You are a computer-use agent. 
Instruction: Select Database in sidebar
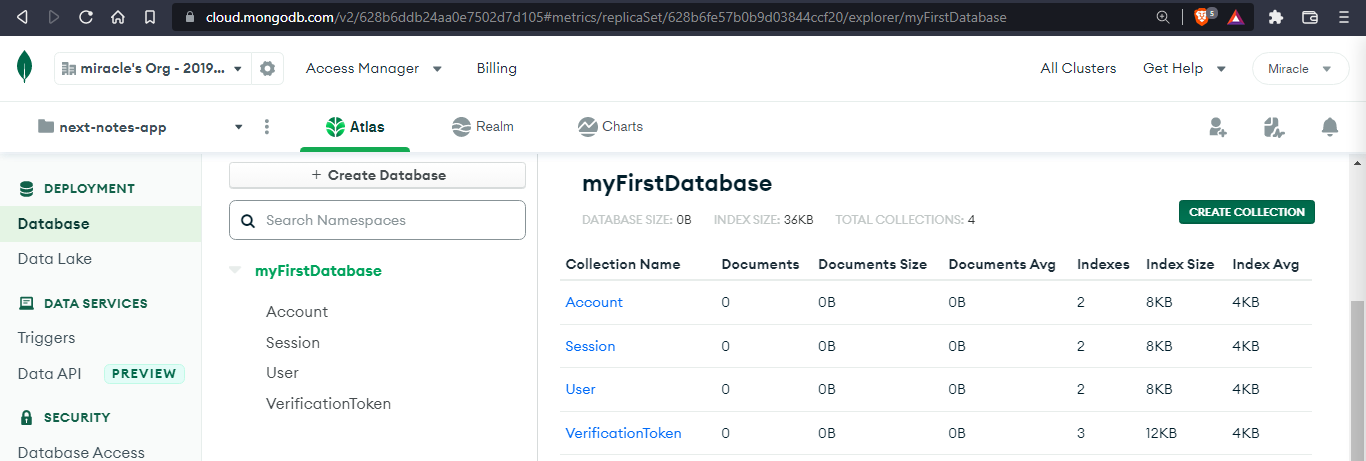(x=100, y=224)
